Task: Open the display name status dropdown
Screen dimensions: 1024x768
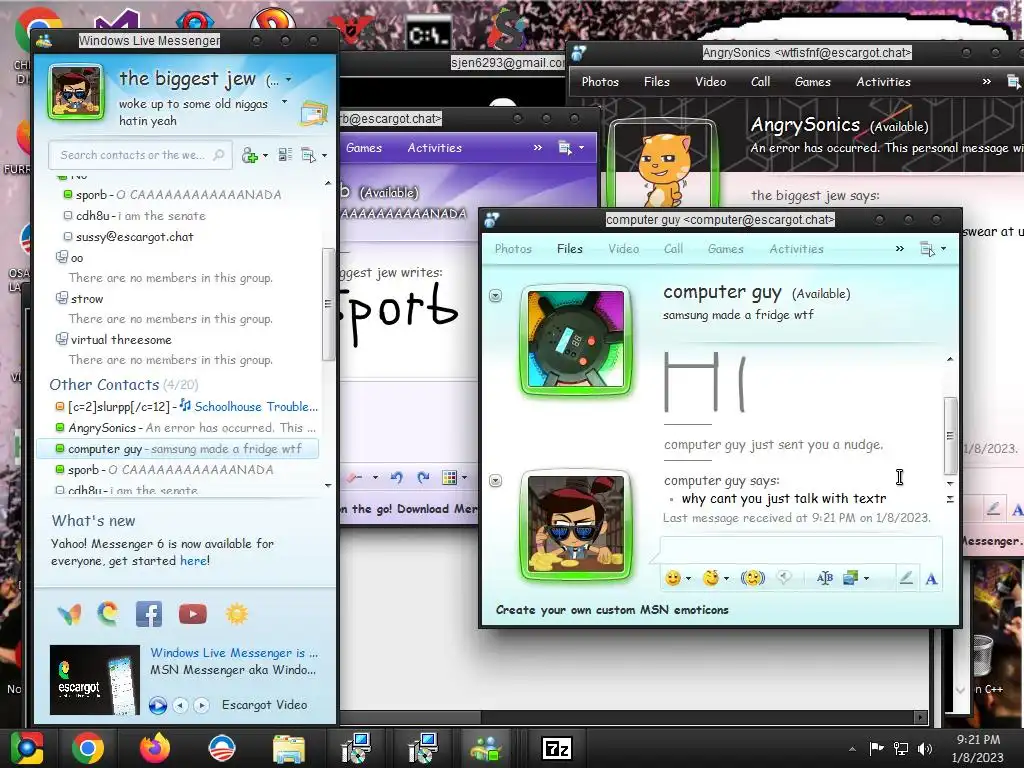Action: 288,80
